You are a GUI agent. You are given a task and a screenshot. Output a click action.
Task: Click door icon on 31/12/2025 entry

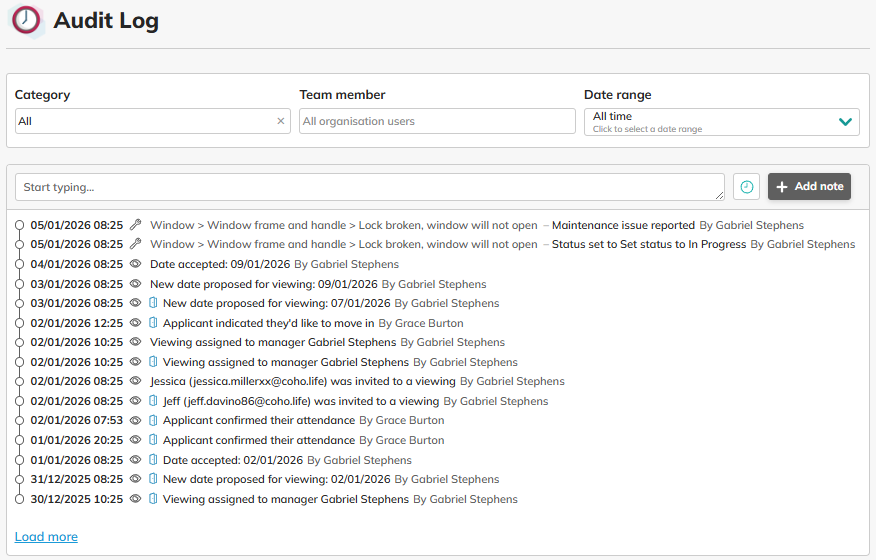(x=154, y=479)
